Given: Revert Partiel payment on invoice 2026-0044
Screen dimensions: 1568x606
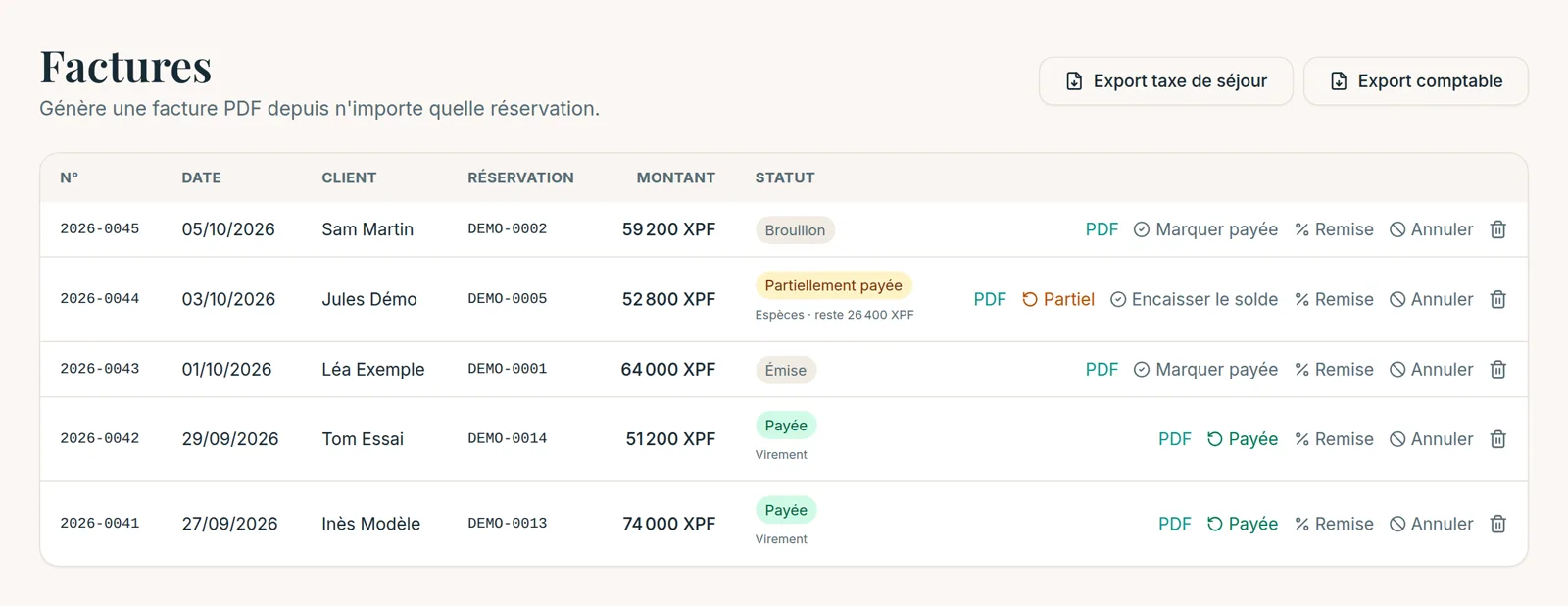Looking at the screenshot, I should pos(1058,299).
